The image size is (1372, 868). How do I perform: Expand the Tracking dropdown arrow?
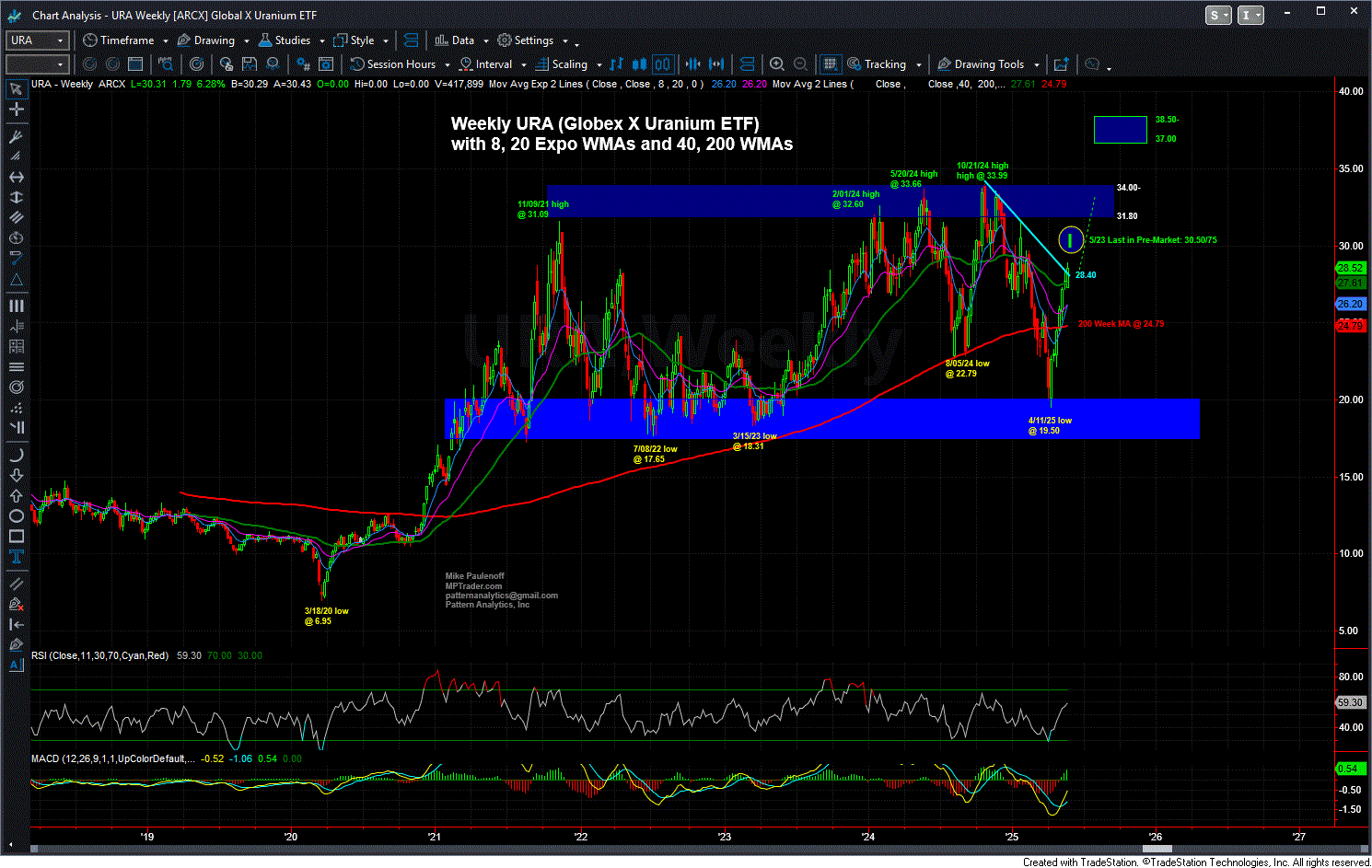point(918,65)
